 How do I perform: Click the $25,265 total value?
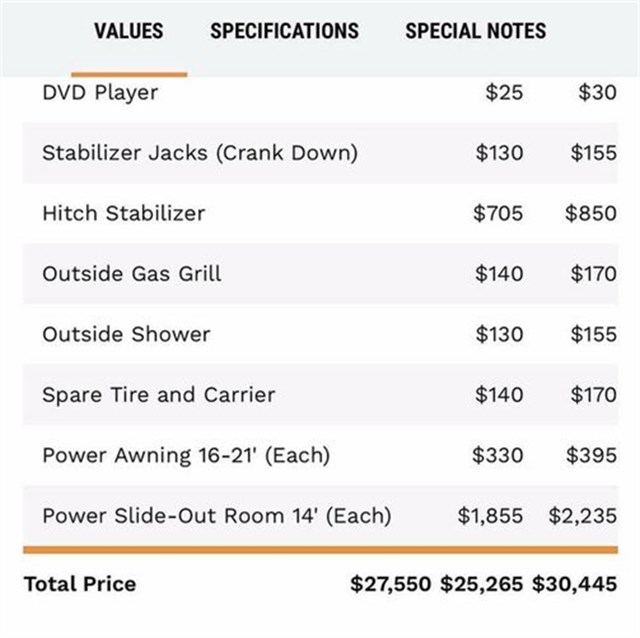[x=482, y=584]
